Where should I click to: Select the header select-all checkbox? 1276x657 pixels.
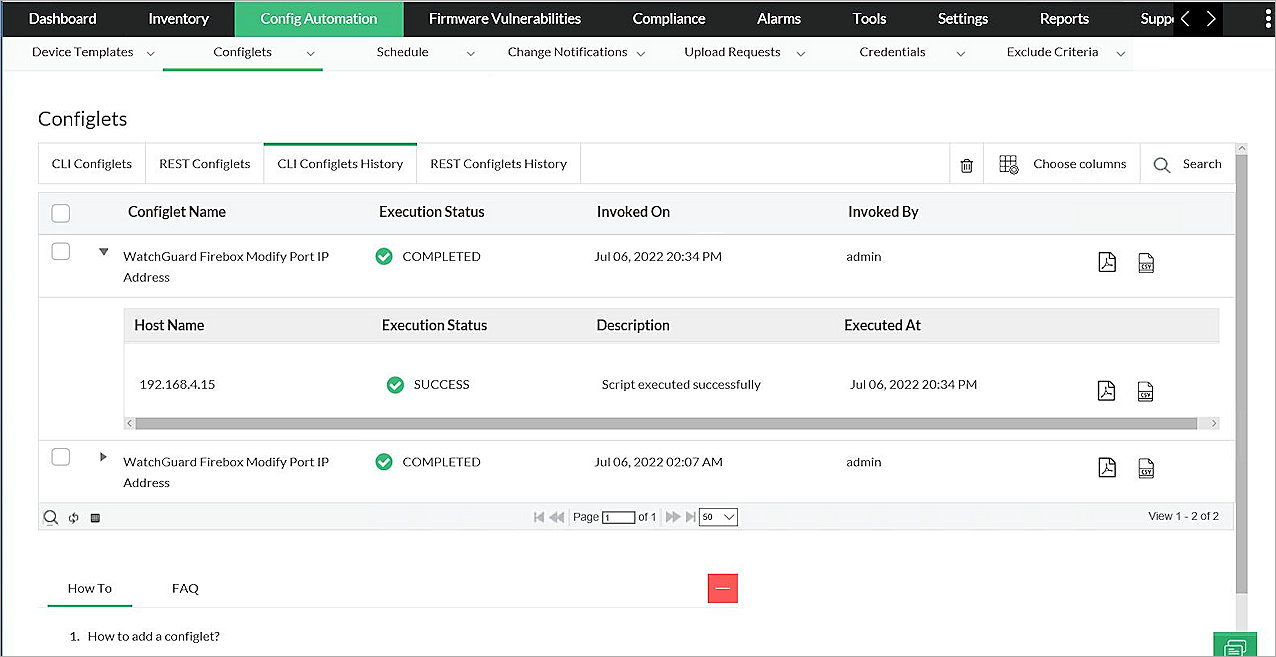[x=60, y=212]
